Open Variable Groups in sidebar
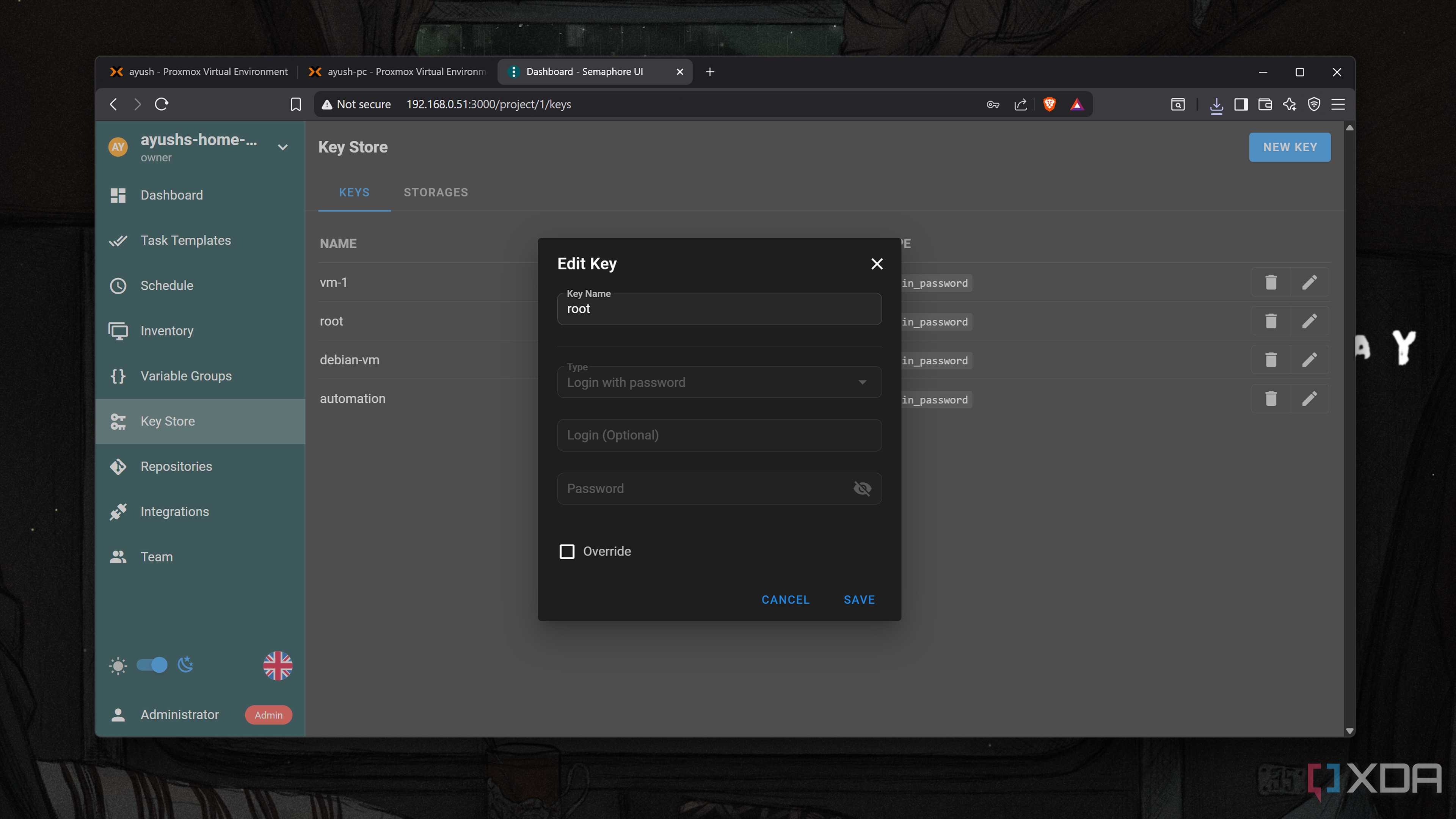Viewport: 1456px width, 819px height. click(200, 376)
